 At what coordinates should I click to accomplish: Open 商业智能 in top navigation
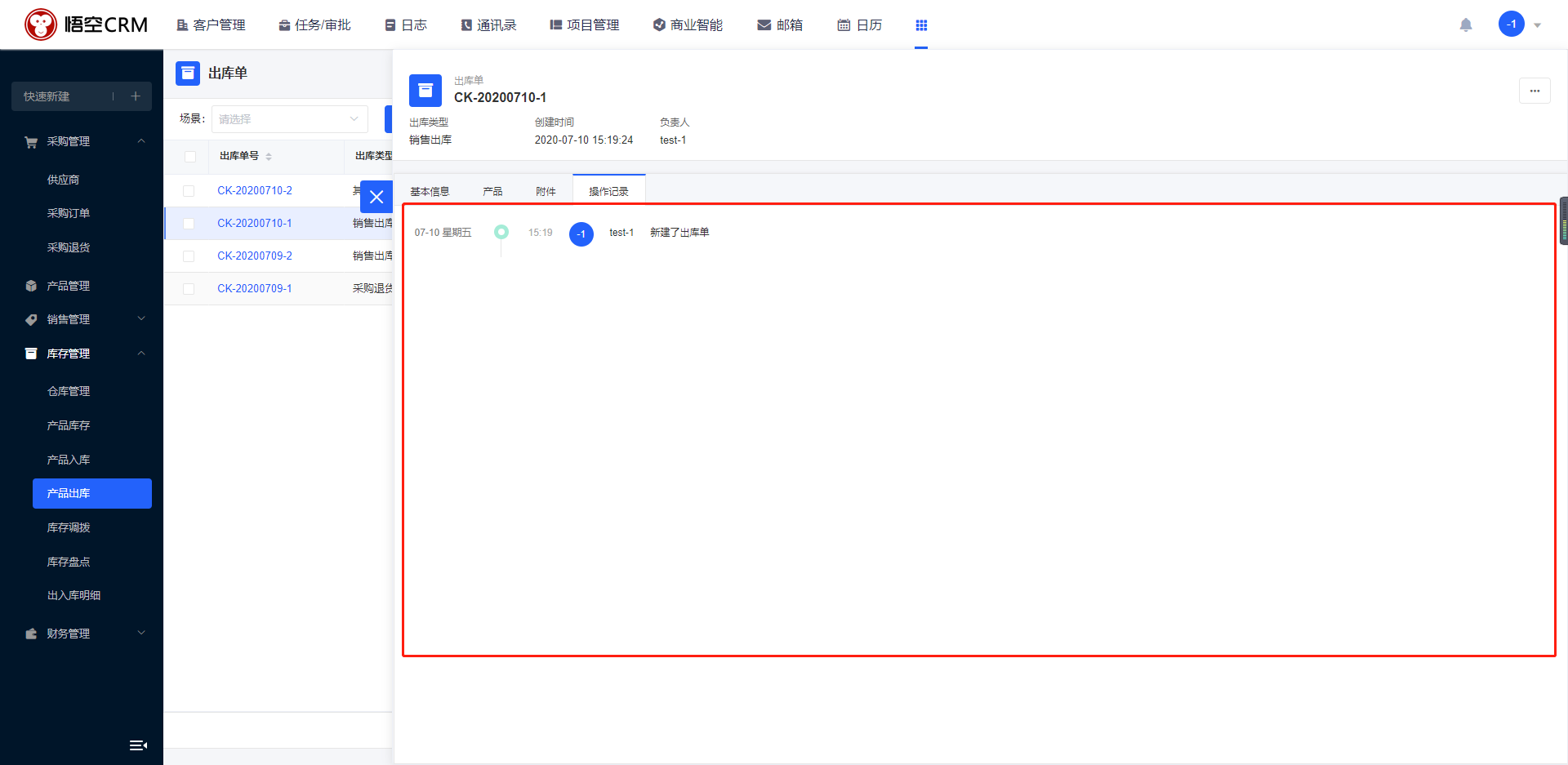click(688, 25)
